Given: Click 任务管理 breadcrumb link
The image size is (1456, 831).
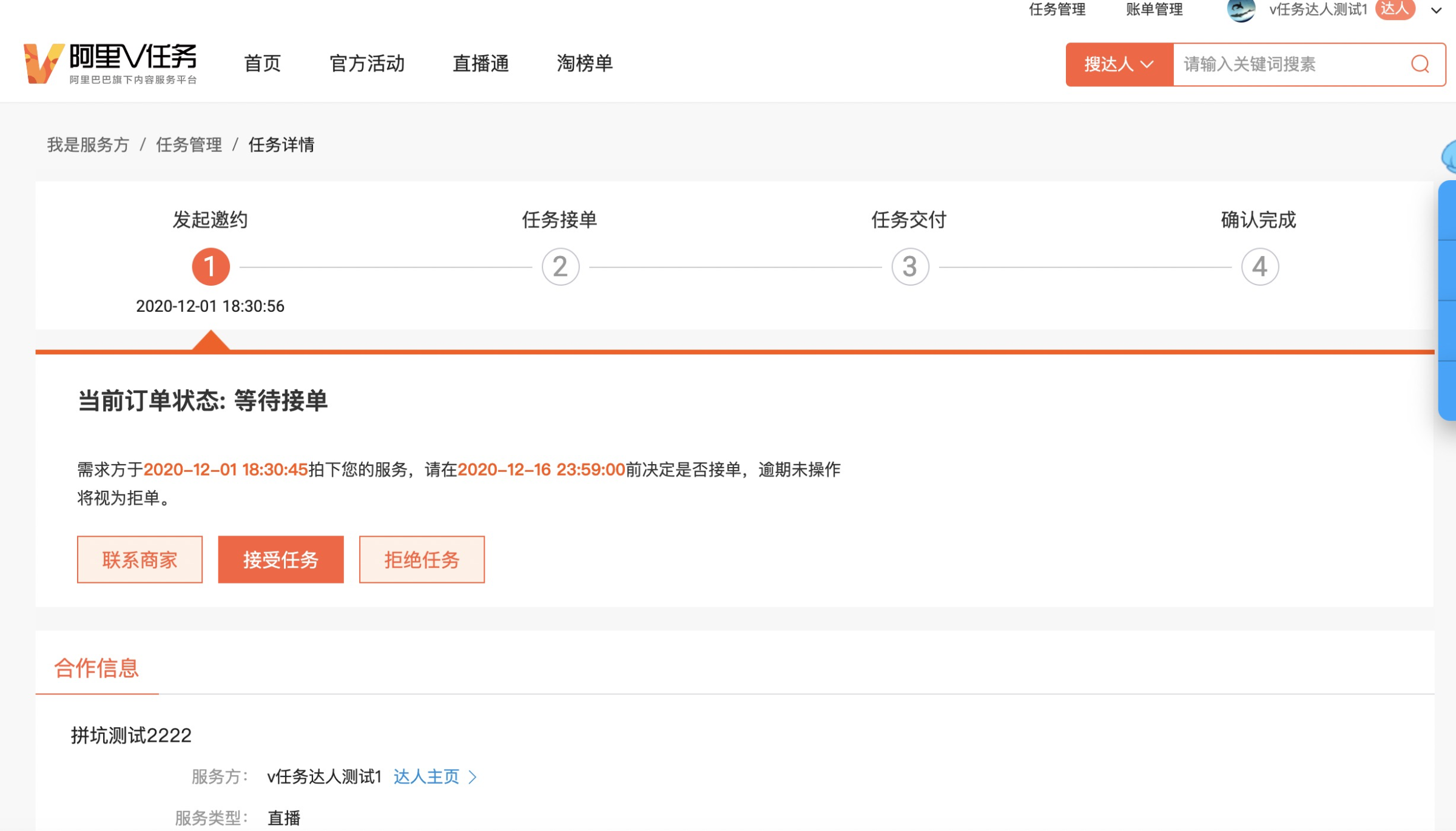Looking at the screenshot, I should click(x=189, y=145).
